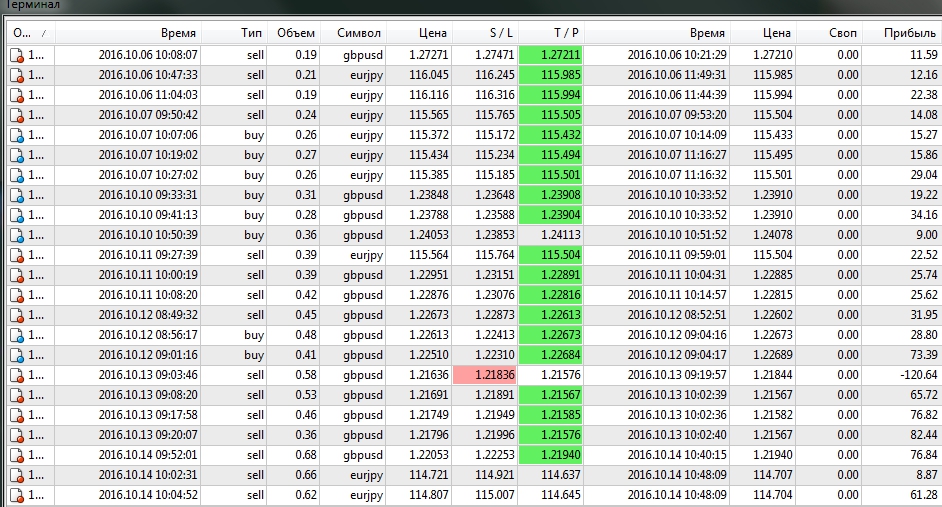The image size is (942, 507).
Task: Click buy order icon in row 2016.10.07 10:07:06
Action: pyautogui.click(x=16, y=135)
